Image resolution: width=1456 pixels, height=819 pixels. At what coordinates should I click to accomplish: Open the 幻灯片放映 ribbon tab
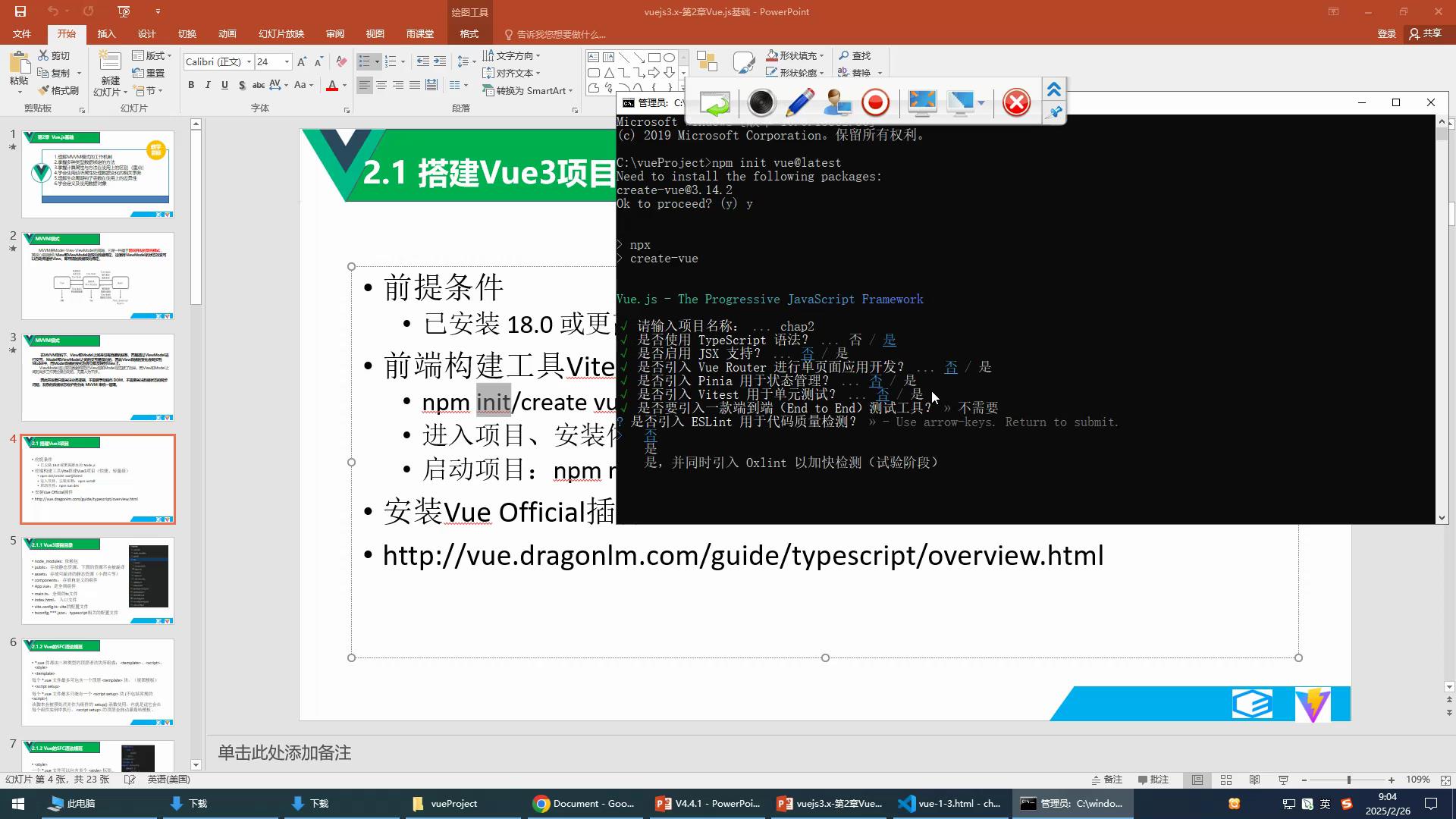(281, 34)
